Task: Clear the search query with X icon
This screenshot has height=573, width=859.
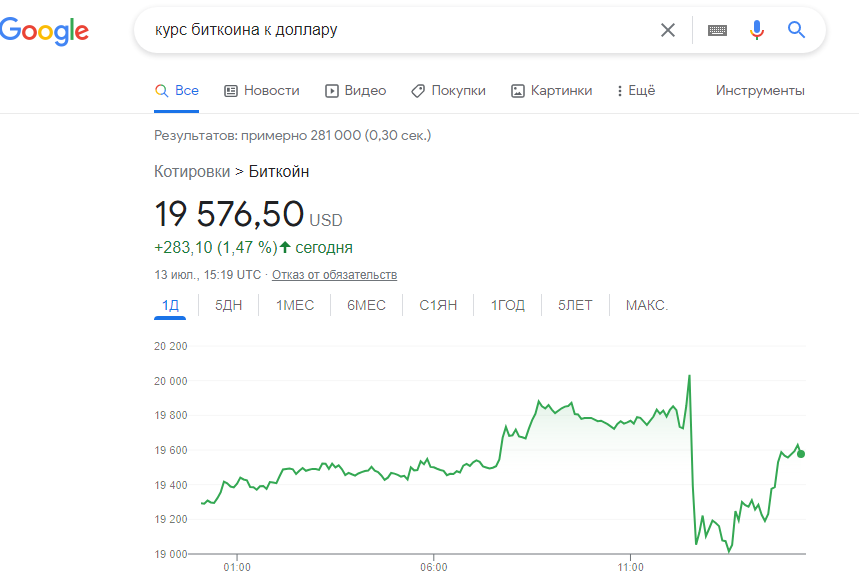Action: 668,30
